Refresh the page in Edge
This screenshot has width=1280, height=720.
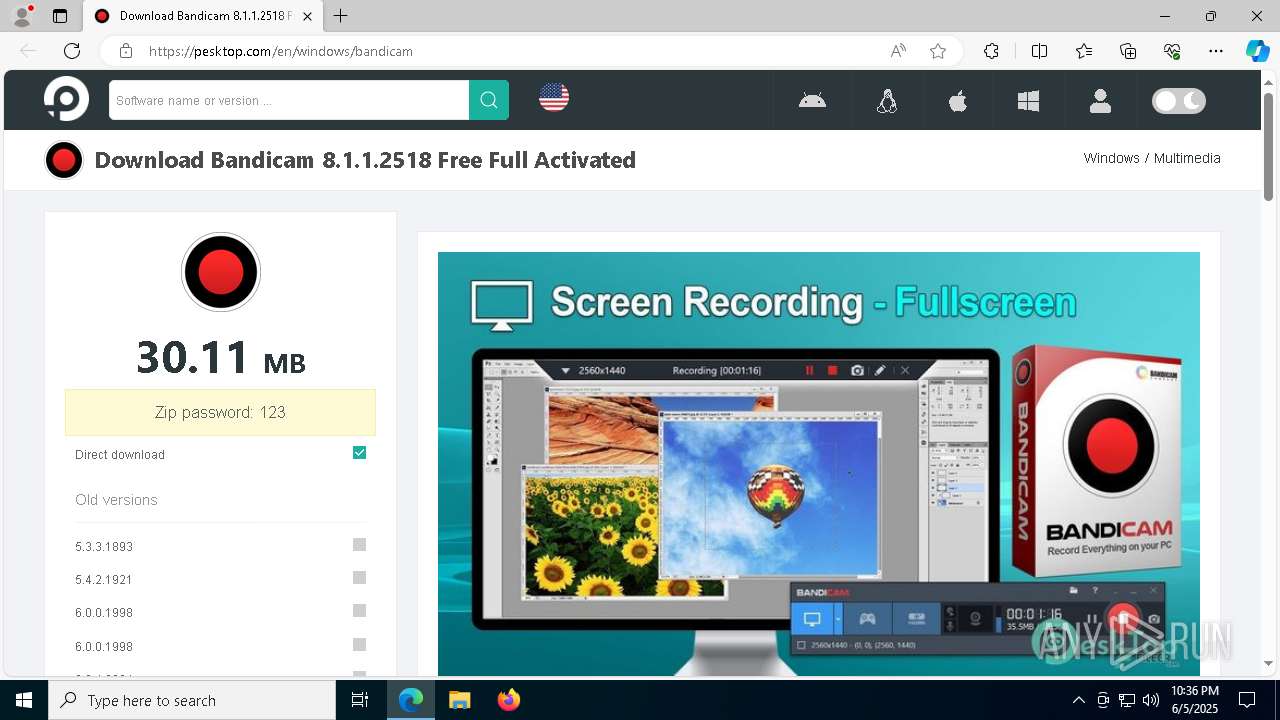72,51
